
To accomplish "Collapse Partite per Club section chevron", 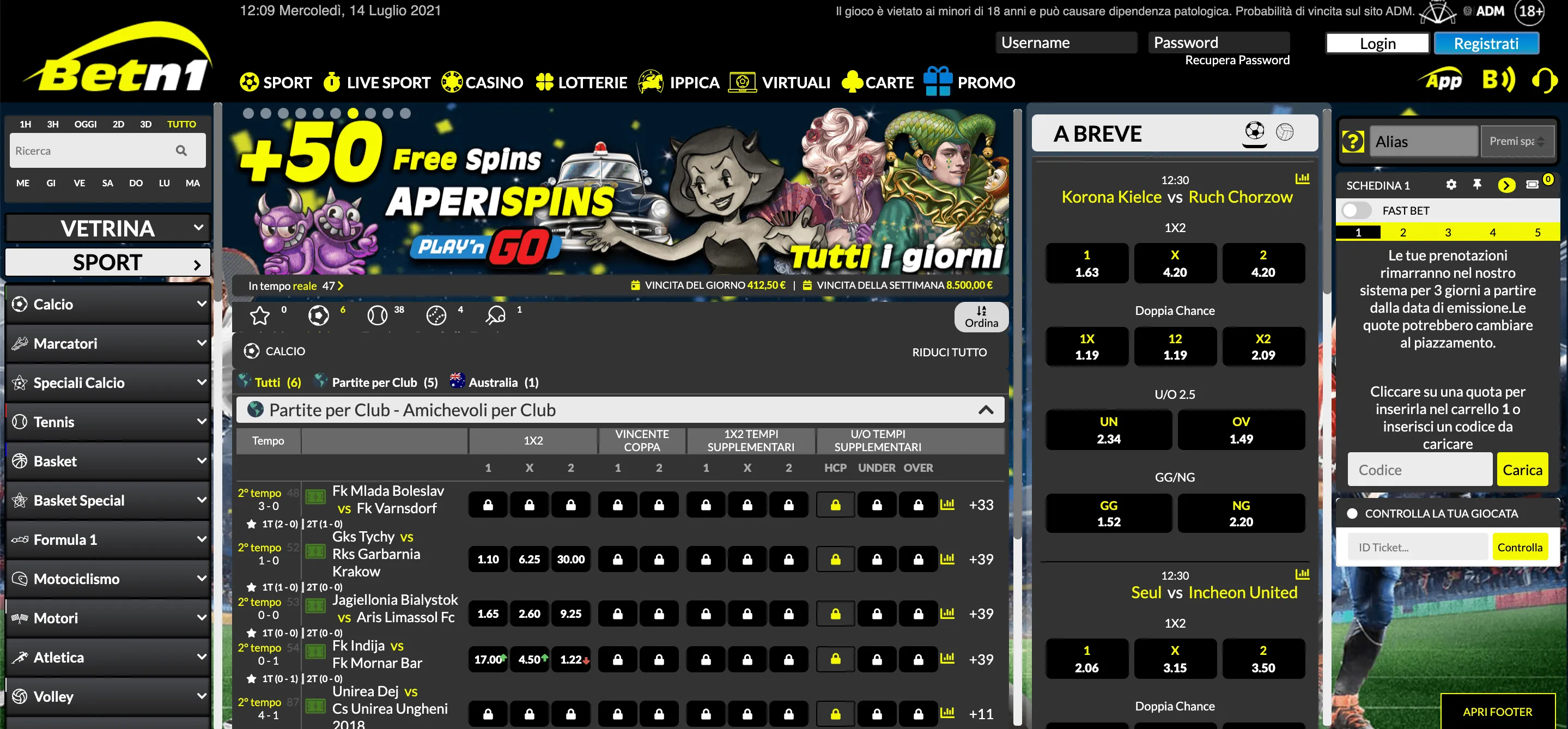I will tap(986, 410).
